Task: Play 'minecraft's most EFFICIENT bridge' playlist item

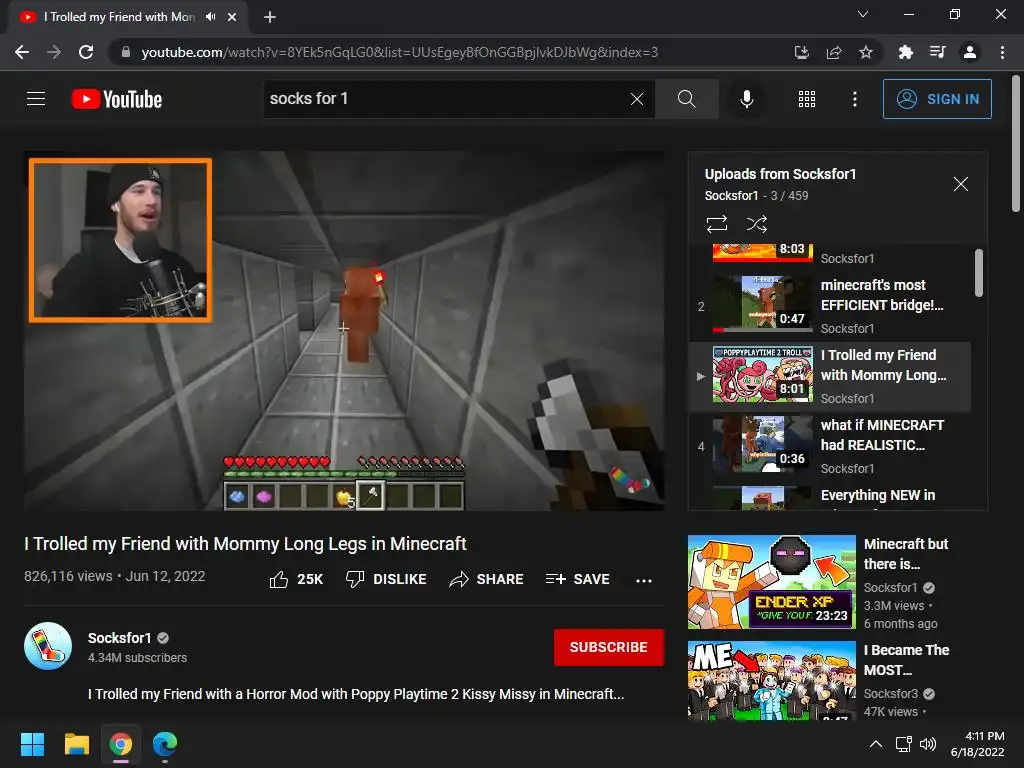Action: point(829,306)
